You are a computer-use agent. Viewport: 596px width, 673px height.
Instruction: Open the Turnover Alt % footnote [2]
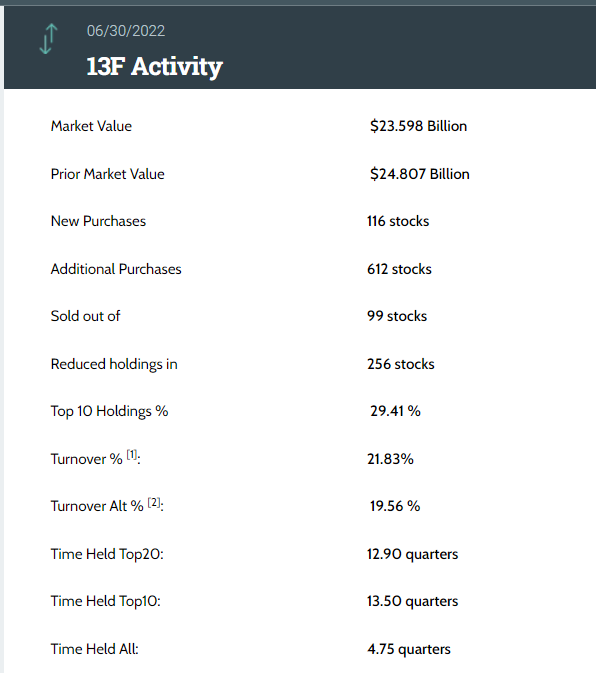pyautogui.click(x=154, y=502)
